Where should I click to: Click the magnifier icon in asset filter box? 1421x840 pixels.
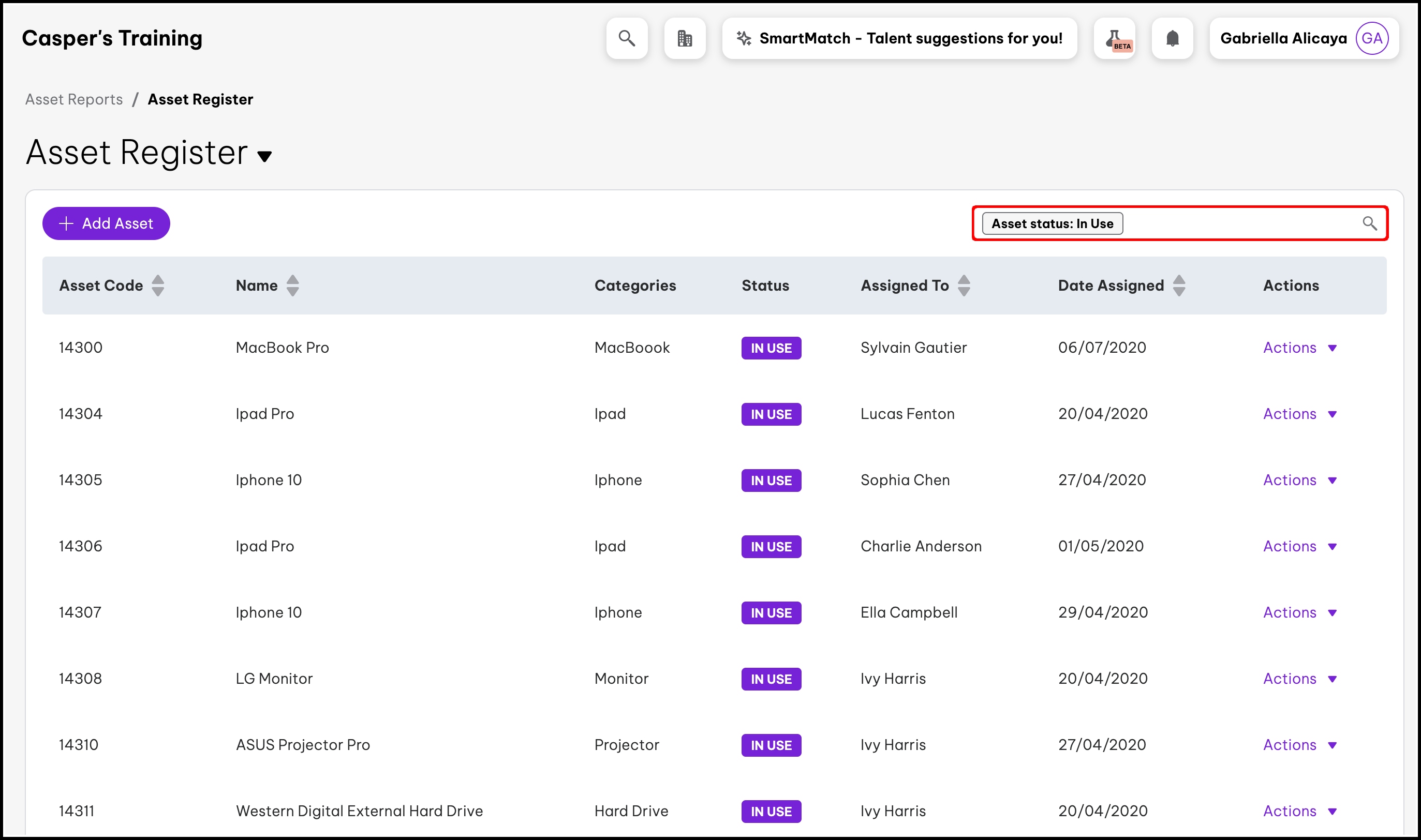click(1369, 223)
